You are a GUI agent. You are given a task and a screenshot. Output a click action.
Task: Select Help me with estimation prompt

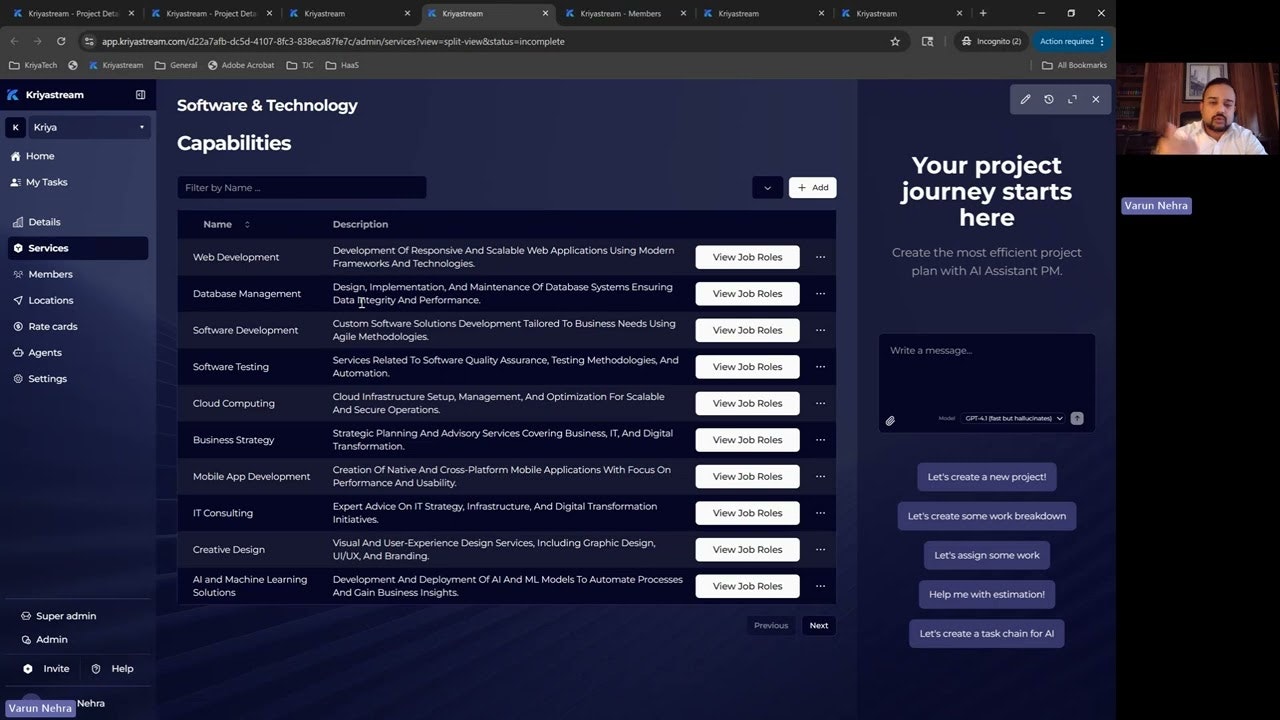pos(987,594)
